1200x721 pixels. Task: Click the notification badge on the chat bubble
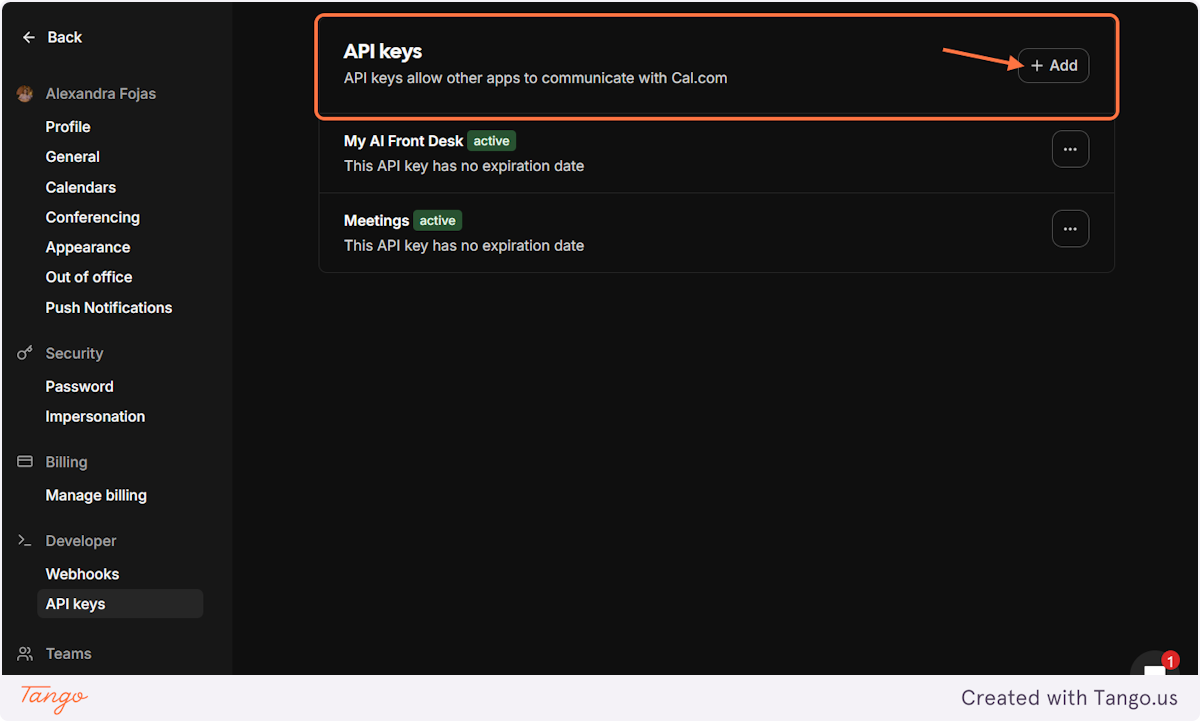(x=1170, y=661)
